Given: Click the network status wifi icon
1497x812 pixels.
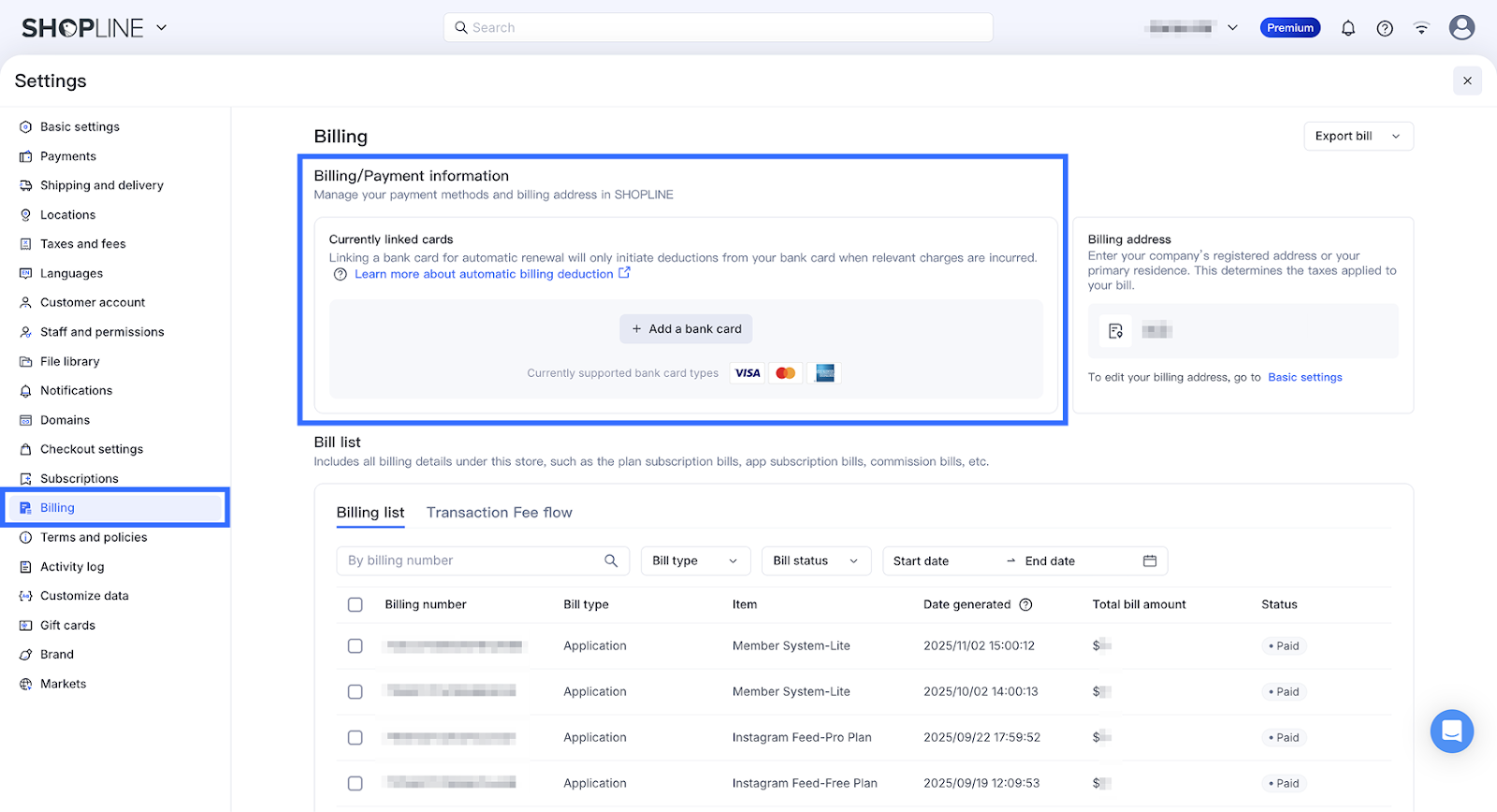Looking at the screenshot, I should point(1421,28).
